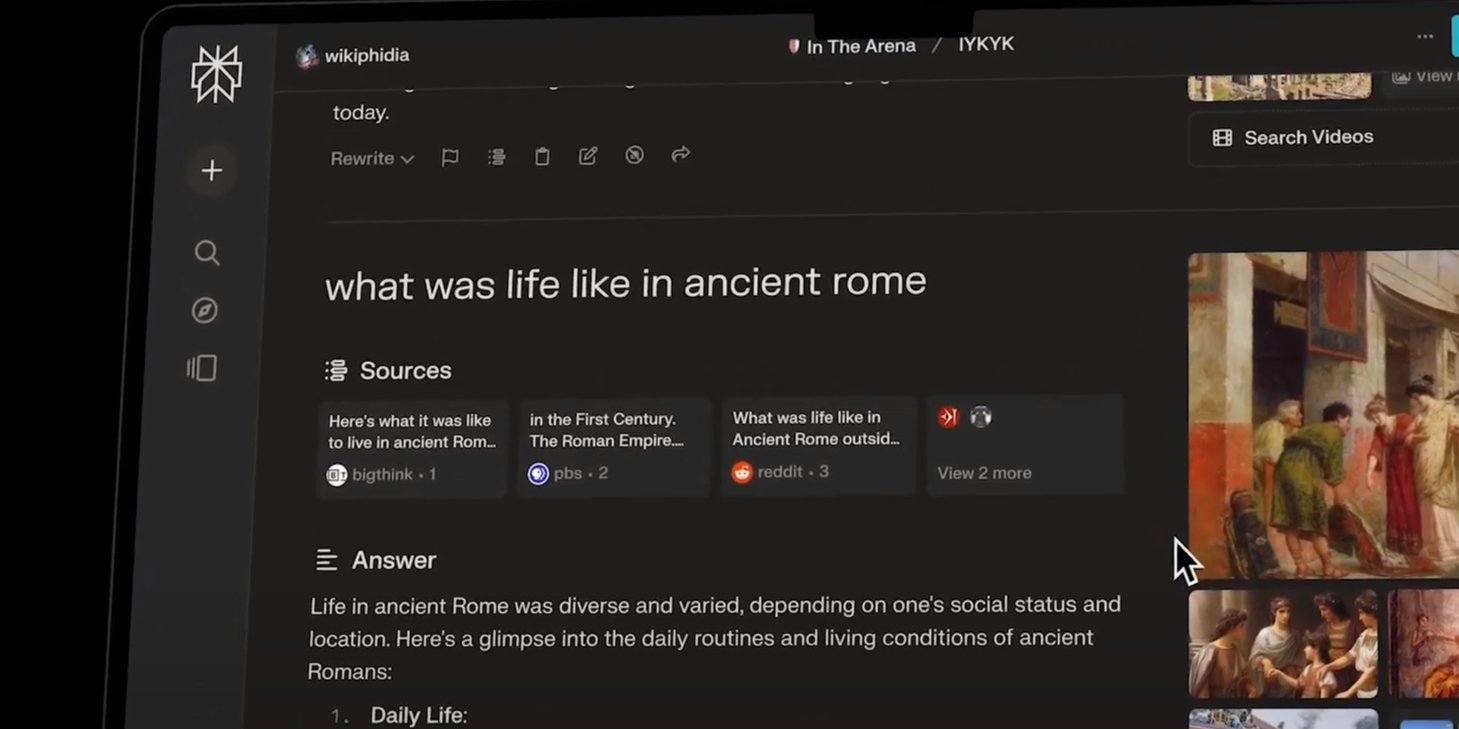Click the crossed-out circle icon beside edit

pos(634,155)
